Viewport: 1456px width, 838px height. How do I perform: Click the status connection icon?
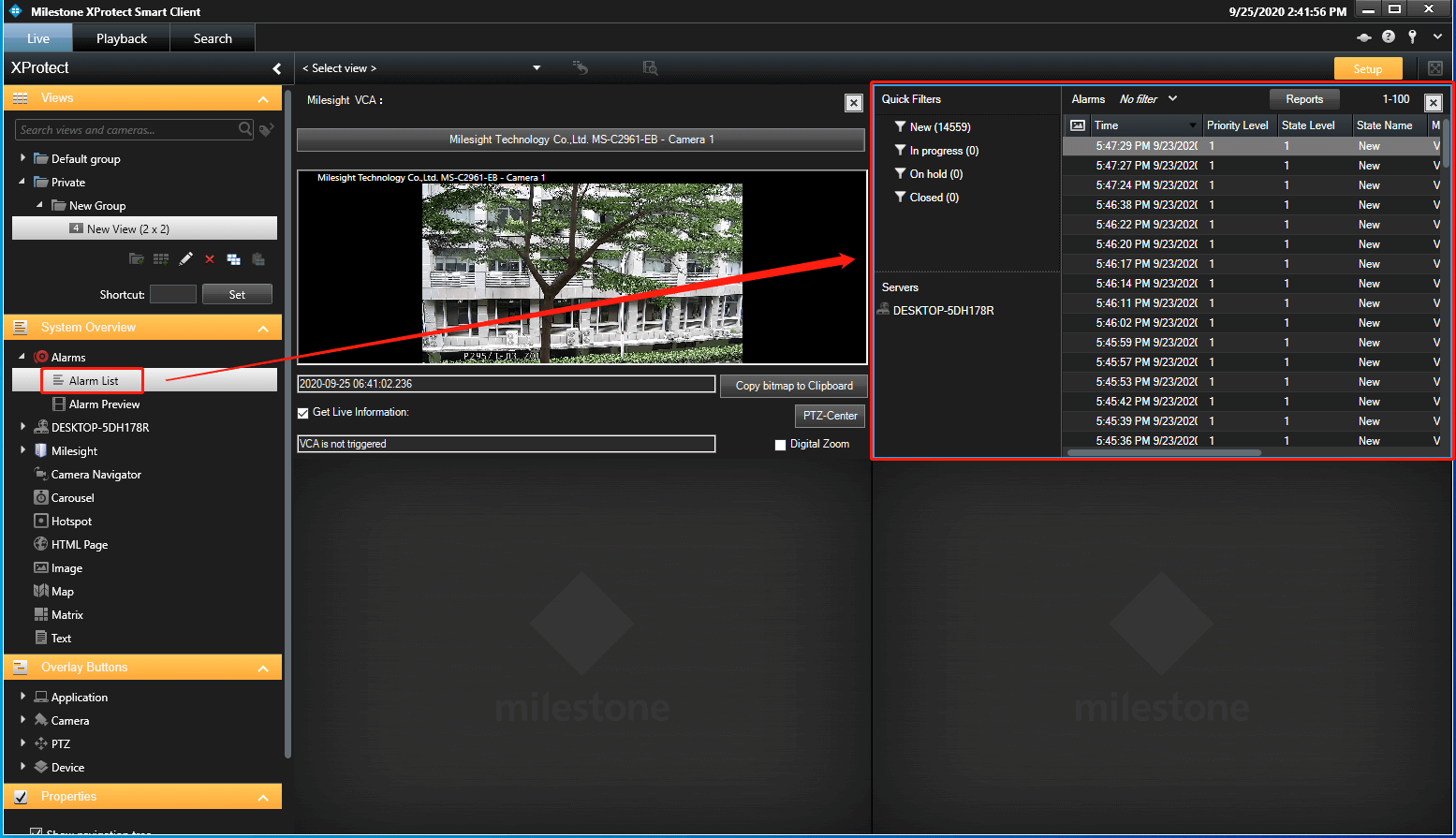pyautogui.click(x=1364, y=37)
